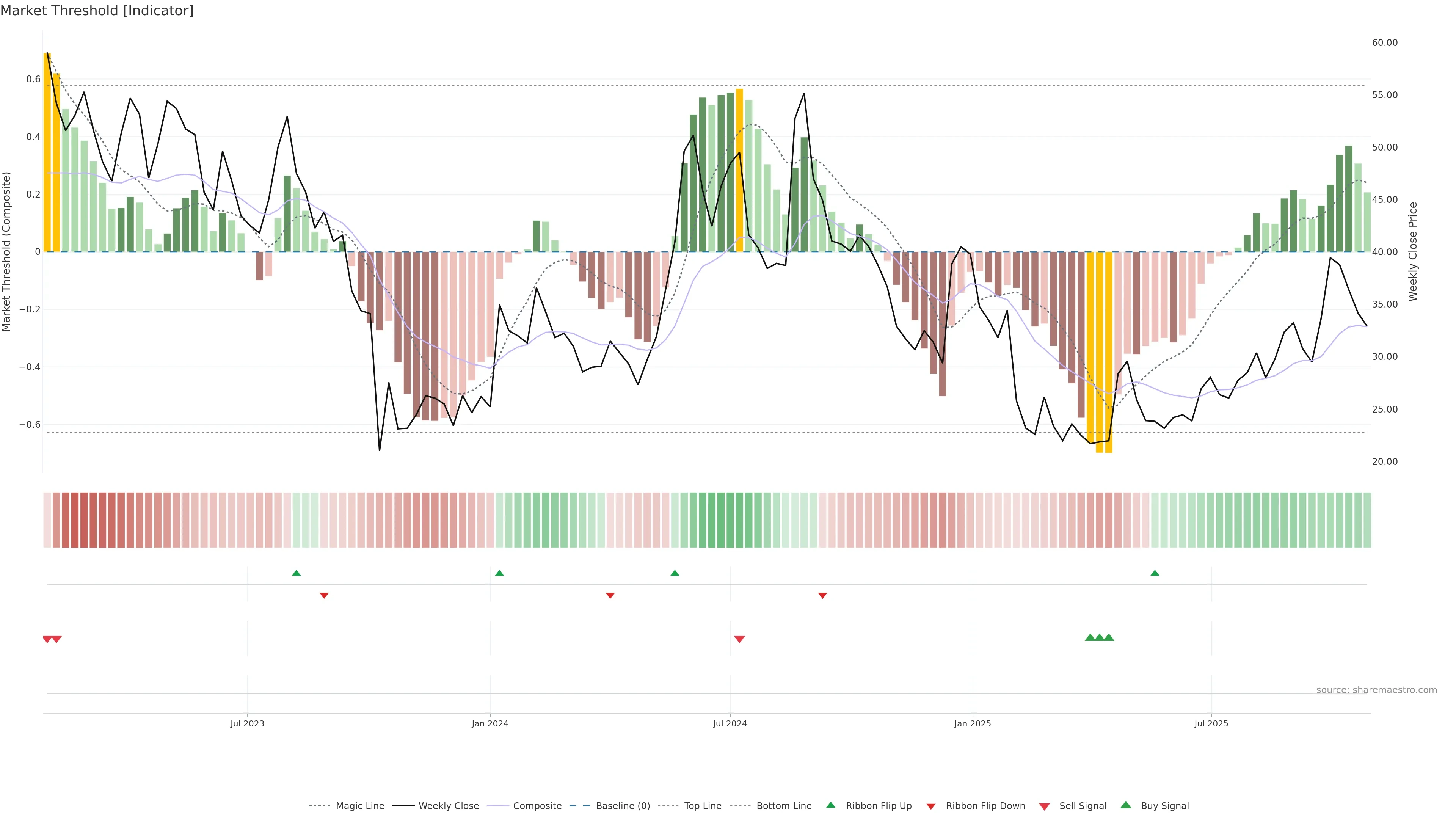Toggle Weekly Close legend entry
Viewport: 1456px width, 819px height.
point(448,806)
